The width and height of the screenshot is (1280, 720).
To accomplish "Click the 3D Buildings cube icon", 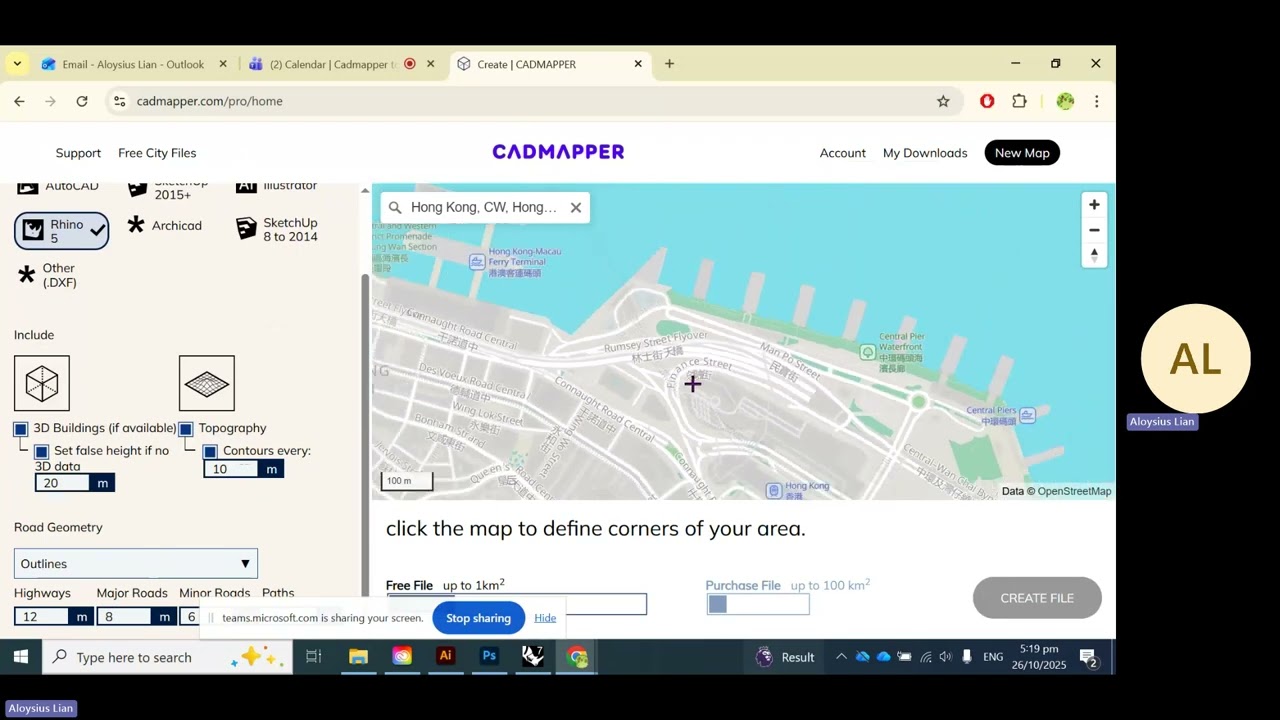I will [x=42, y=383].
